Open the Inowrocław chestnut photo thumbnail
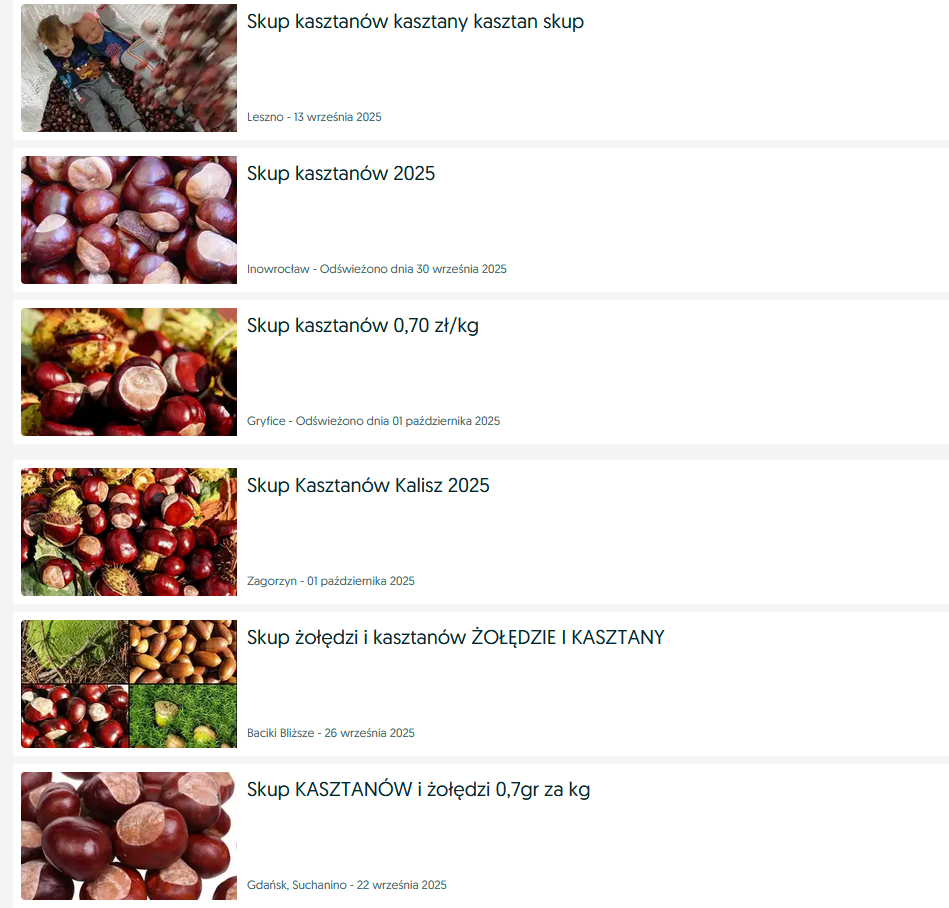The width and height of the screenshot is (949, 908). click(x=129, y=220)
